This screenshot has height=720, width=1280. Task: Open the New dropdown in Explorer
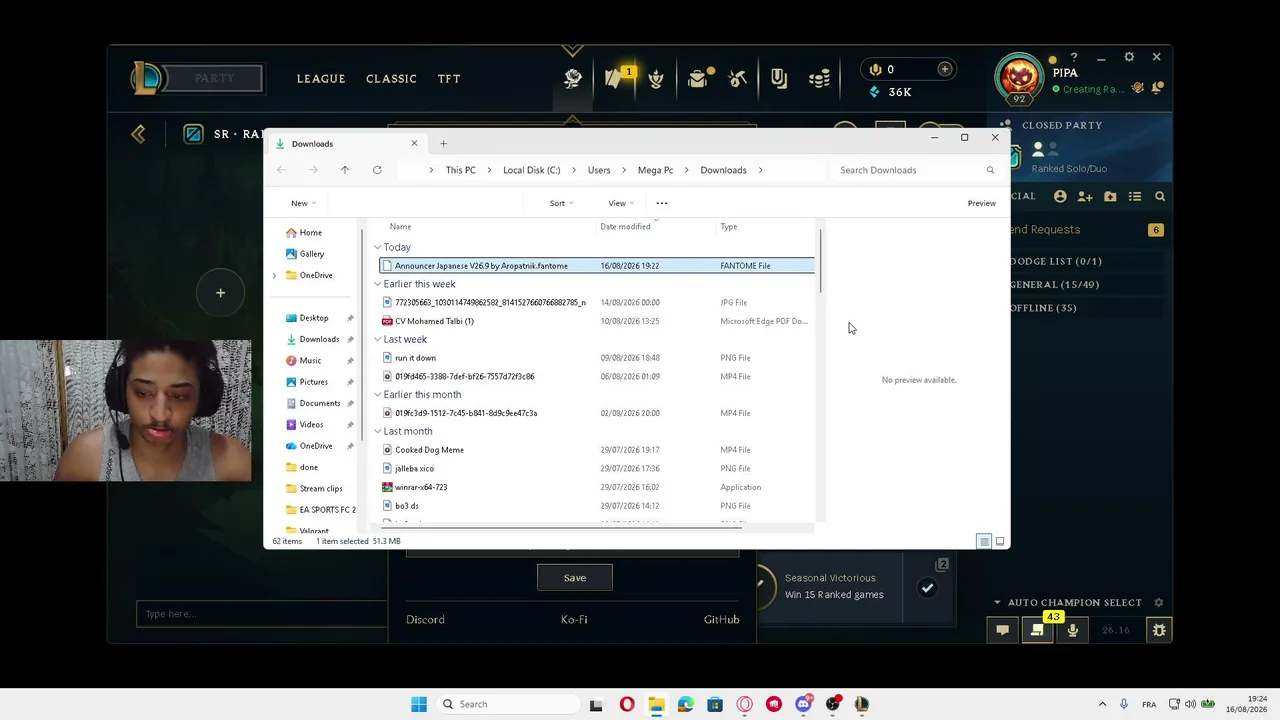(x=302, y=203)
